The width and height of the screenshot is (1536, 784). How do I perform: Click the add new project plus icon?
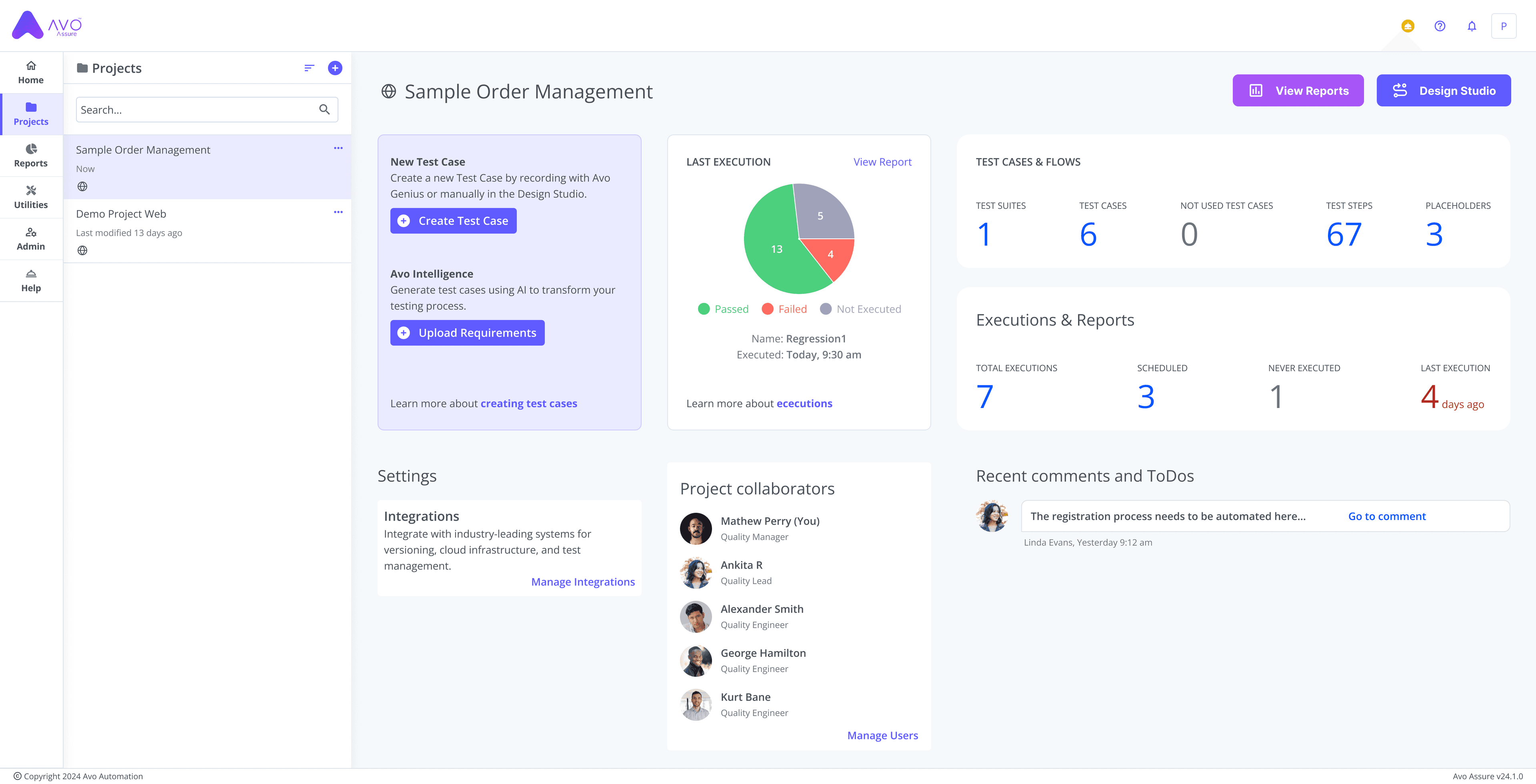tap(335, 68)
